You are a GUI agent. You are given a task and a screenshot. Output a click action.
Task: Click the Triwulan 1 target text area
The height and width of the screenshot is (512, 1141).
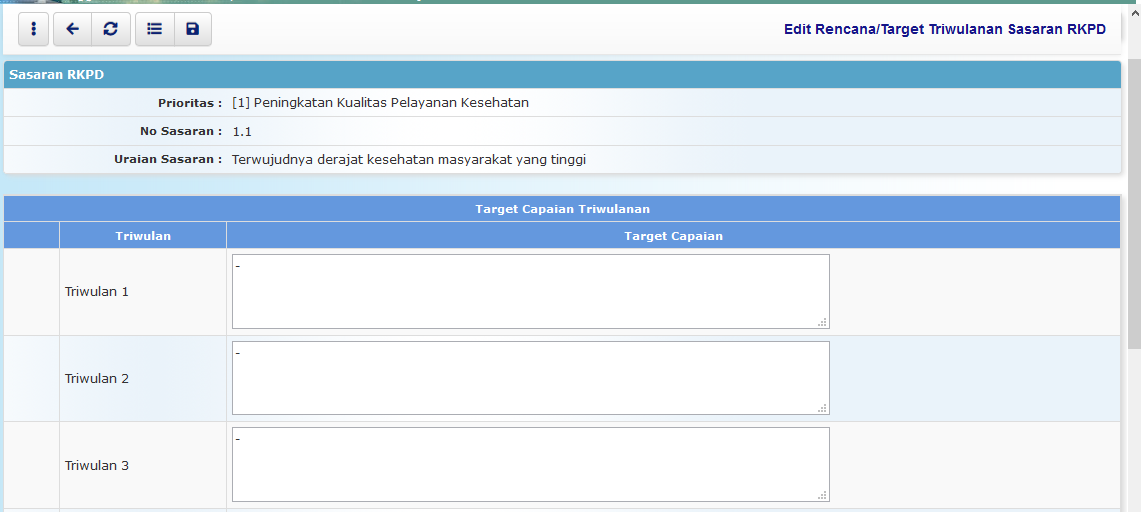pos(530,291)
